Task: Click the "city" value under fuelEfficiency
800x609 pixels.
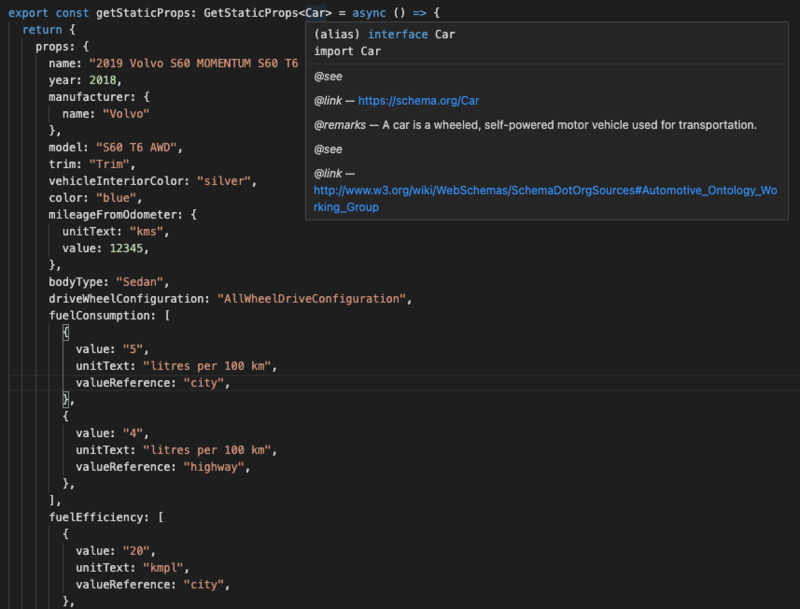Action: point(204,585)
